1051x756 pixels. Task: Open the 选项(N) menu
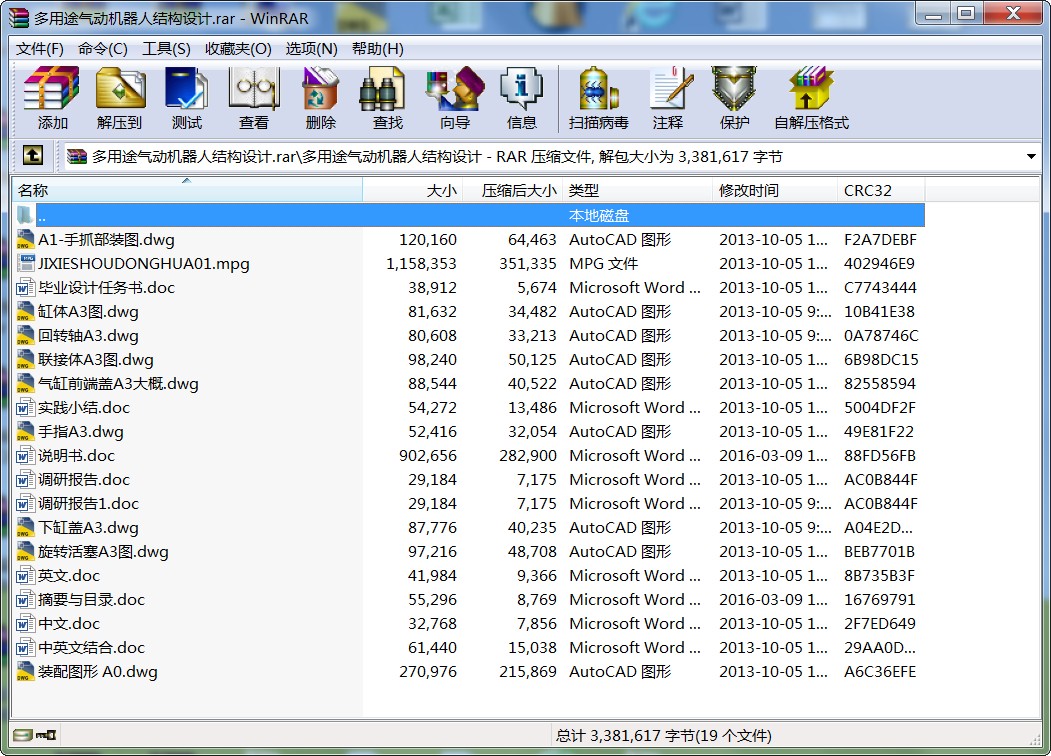(x=311, y=49)
